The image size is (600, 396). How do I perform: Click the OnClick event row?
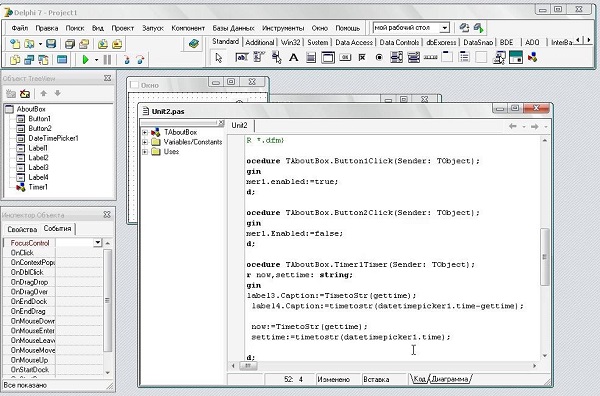pos(52,253)
